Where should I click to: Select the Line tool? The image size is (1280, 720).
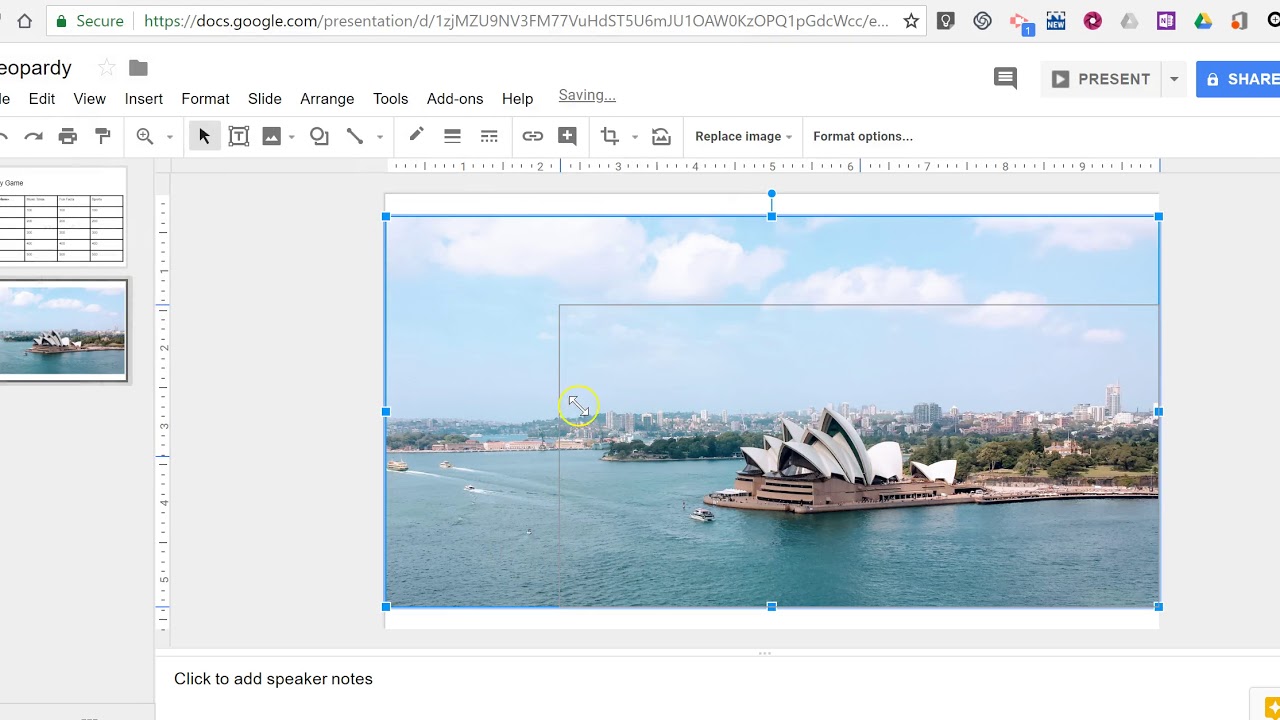[354, 136]
